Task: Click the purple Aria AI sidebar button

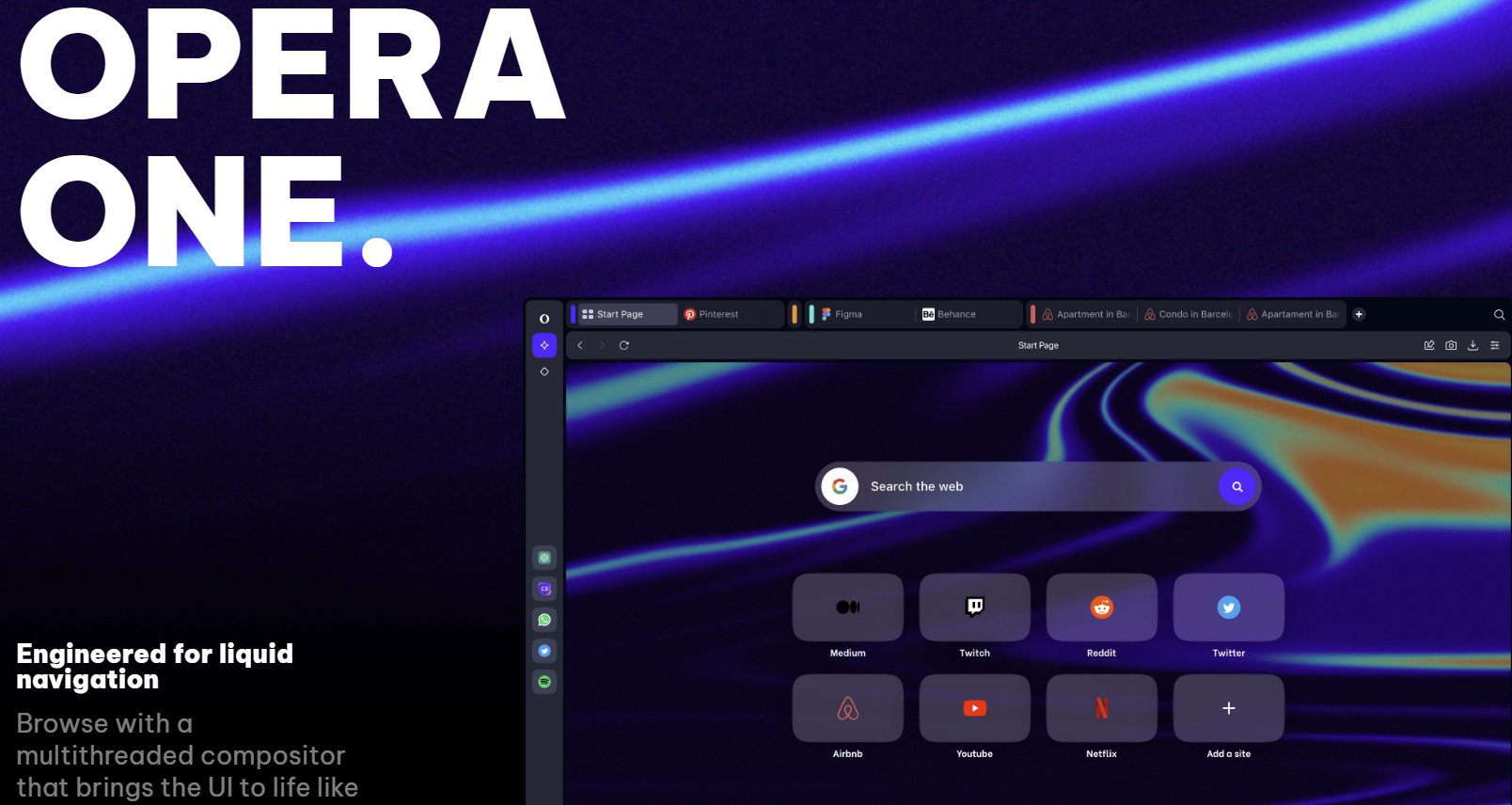Action: (544, 345)
